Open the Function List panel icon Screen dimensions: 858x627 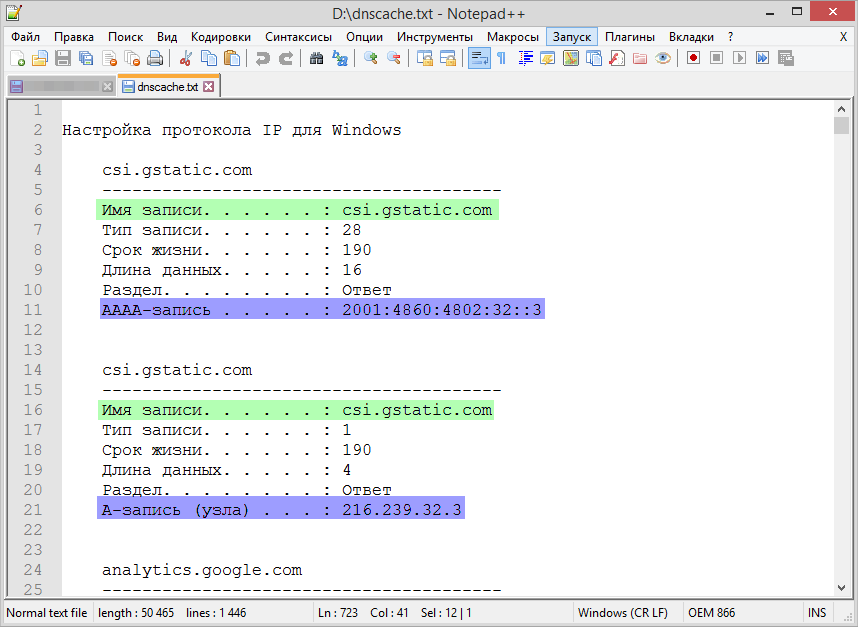pyautogui.click(x=617, y=58)
